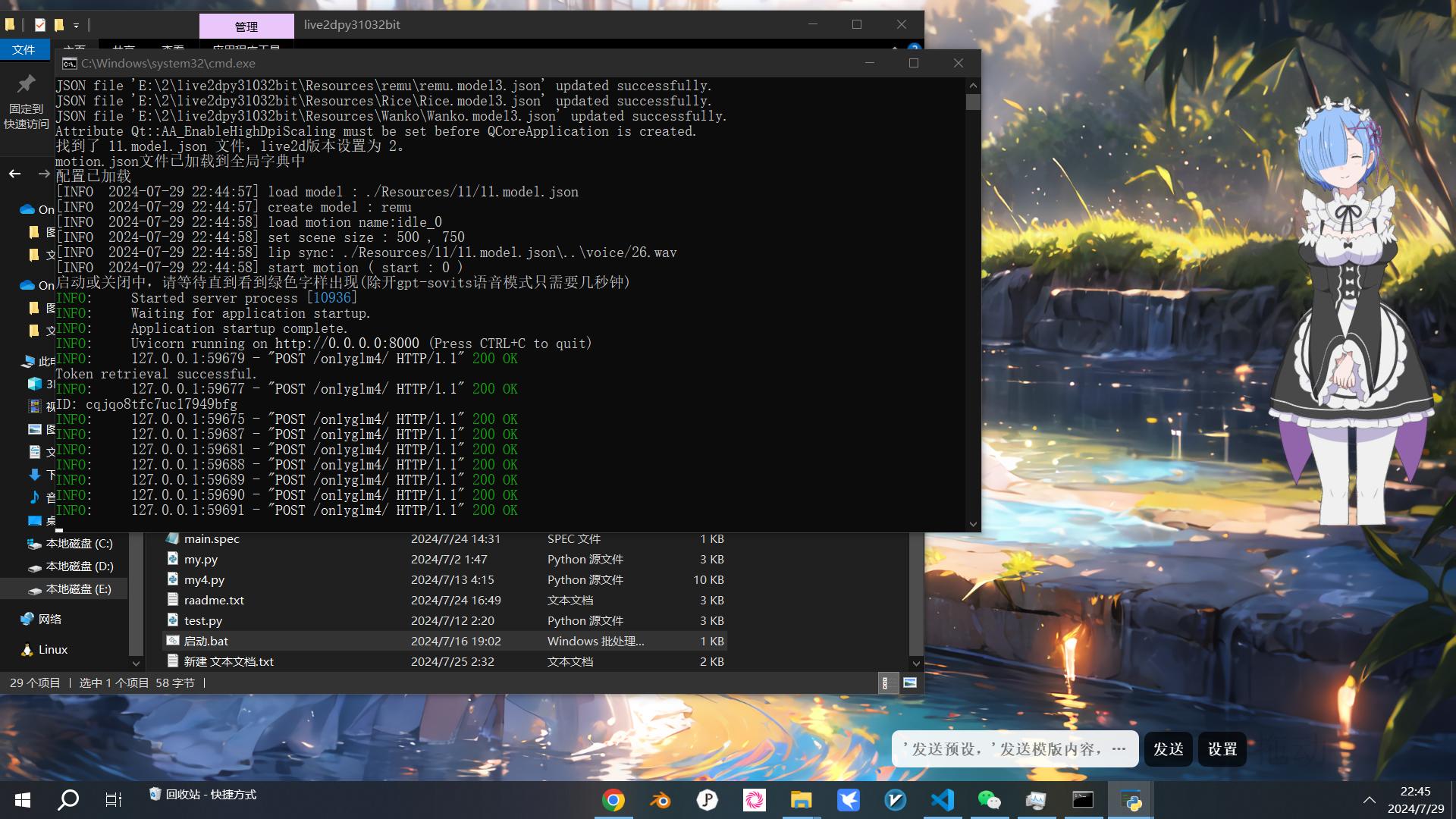Screen dimensions: 1456x819
Task: Open the Recycle Bin shortcut on taskbar
Action: pyautogui.click(x=203, y=795)
